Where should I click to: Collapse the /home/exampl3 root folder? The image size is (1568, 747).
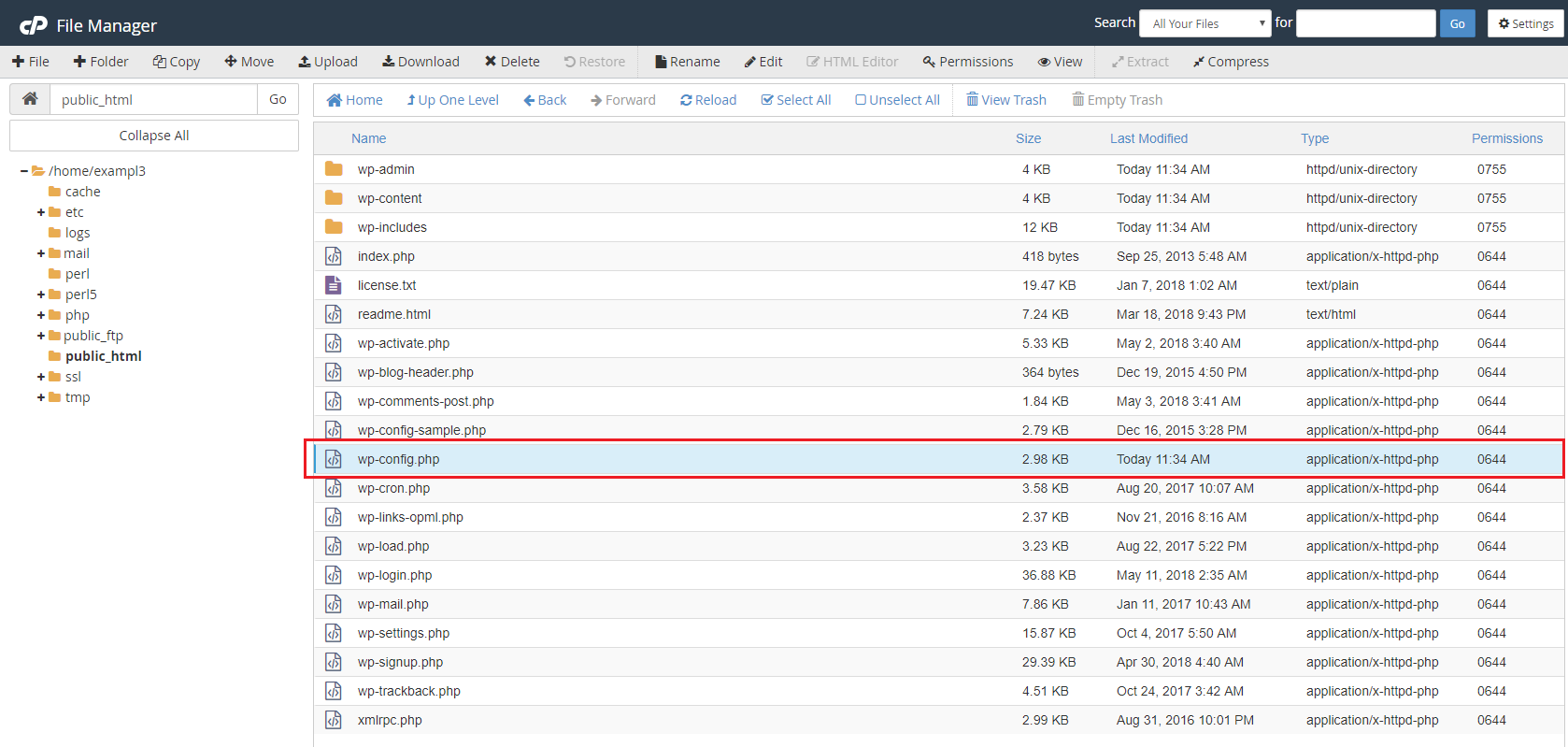(24, 171)
